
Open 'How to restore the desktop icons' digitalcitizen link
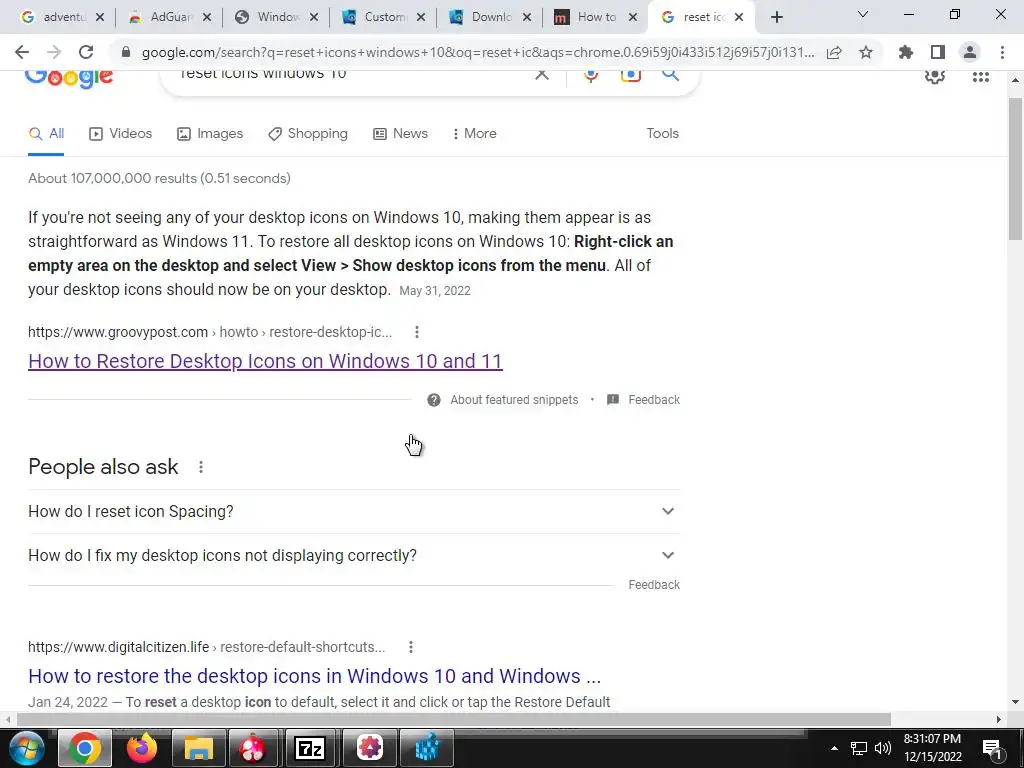coord(314,676)
